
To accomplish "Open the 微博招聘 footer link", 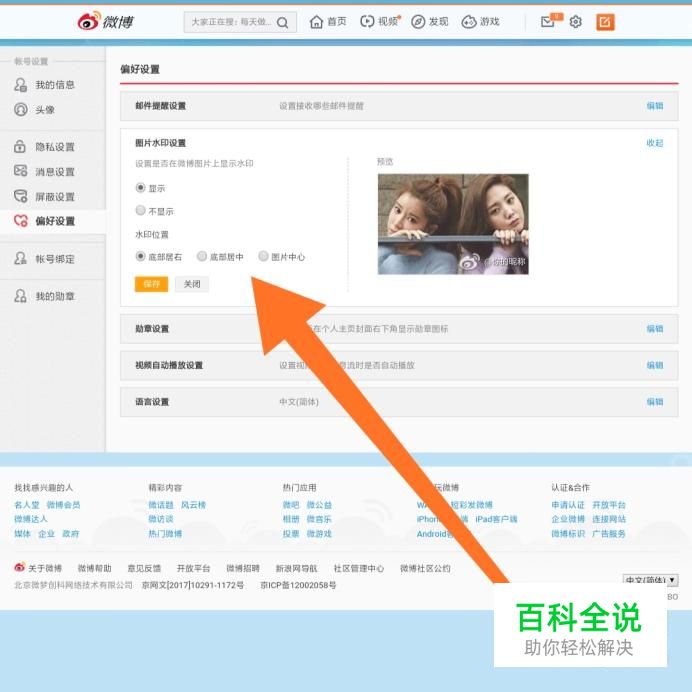I will point(243,568).
